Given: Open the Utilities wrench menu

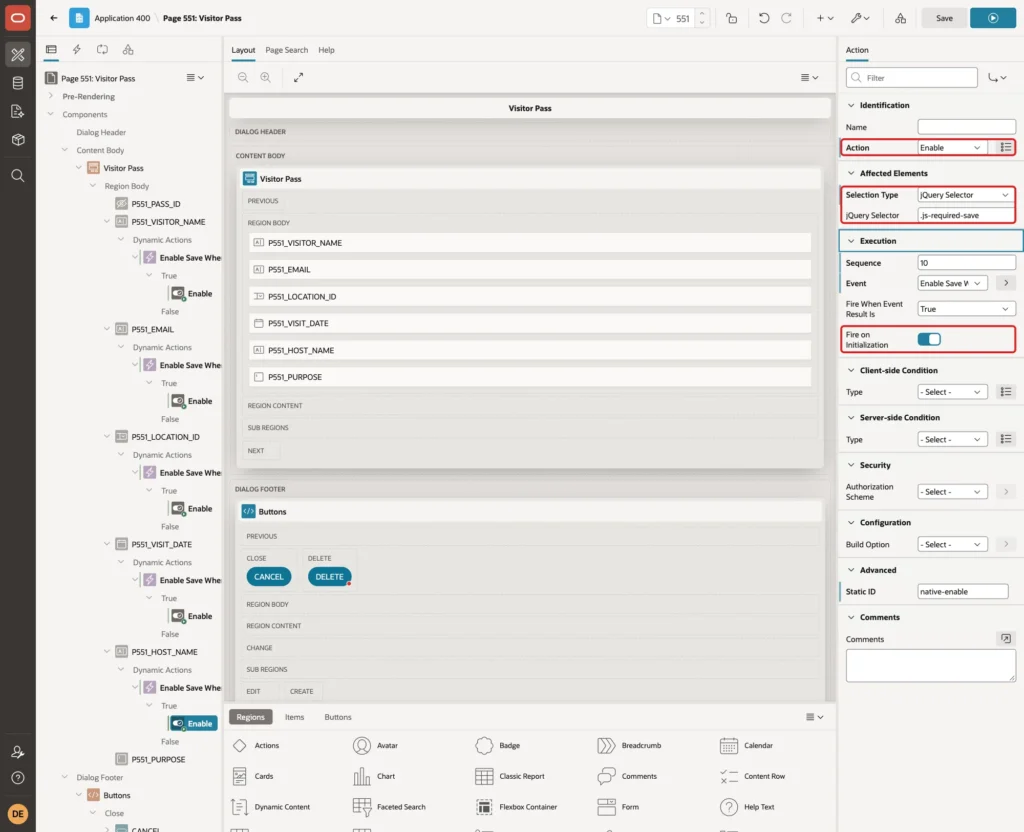Looking at the screenshot, I should click(860, 18).
